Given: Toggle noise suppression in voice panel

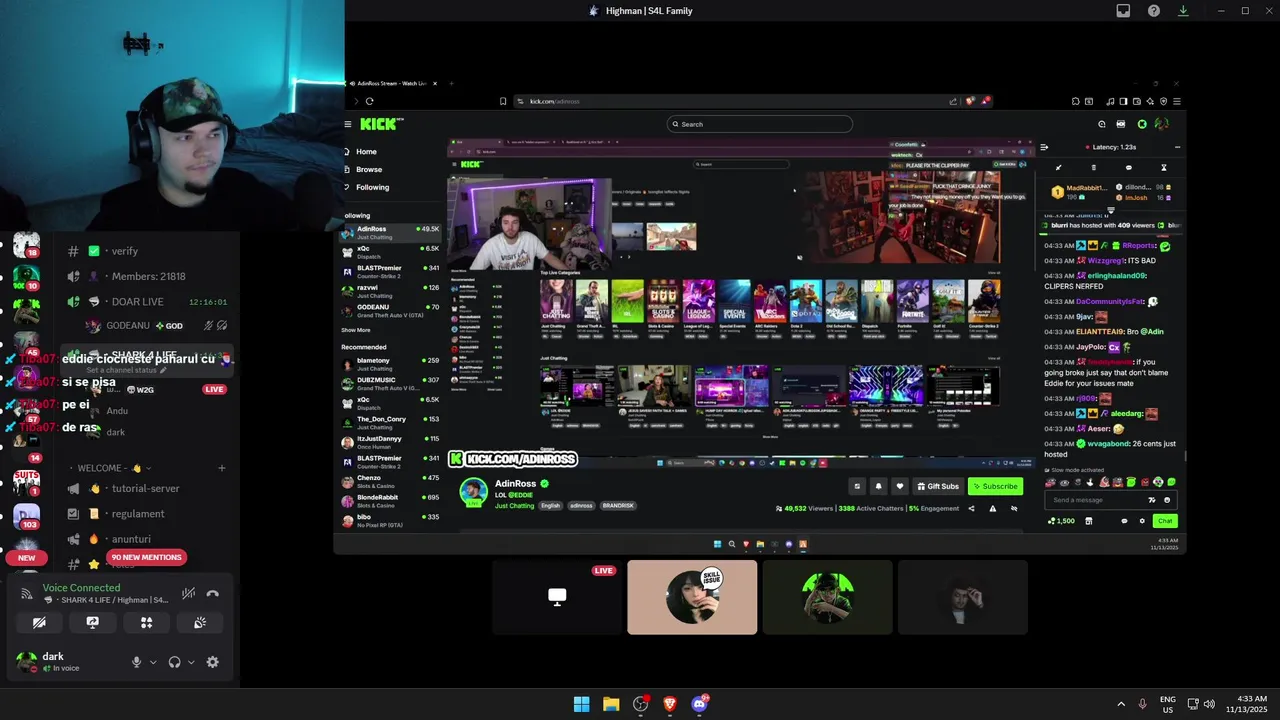Looking at the screenshot, I should (188, 593).
